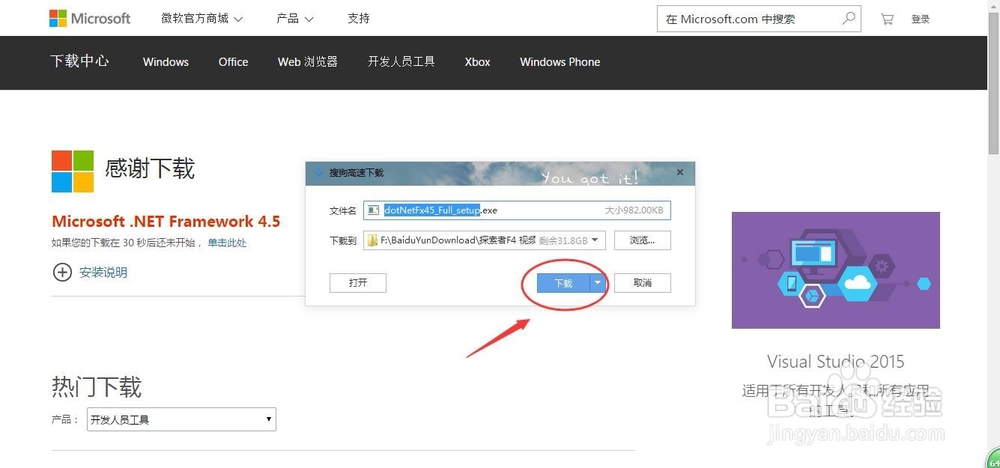The width and height of the screenshot is (1000, 468).
Task: Open the 开发人员工具 product combo box
Action: click(181, 420)
